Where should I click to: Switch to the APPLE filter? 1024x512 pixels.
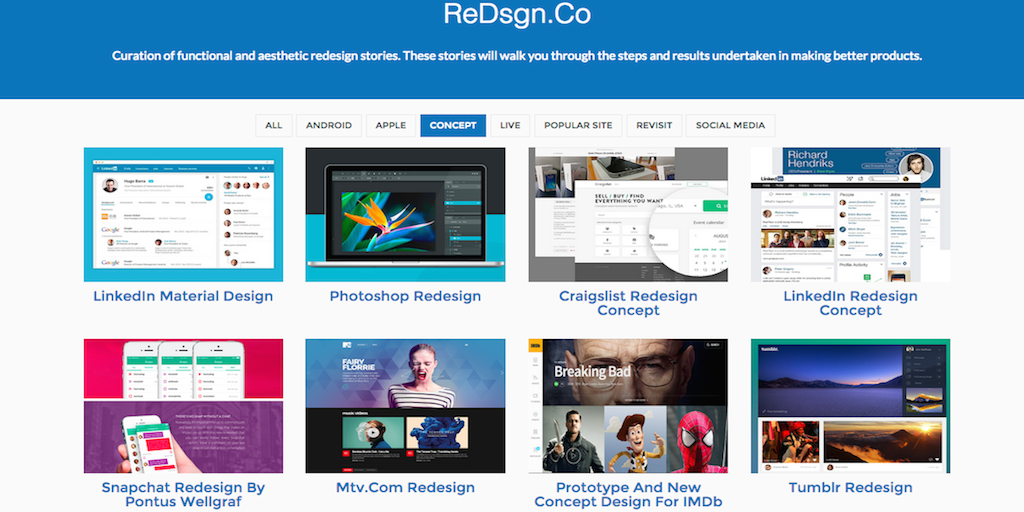pos(391,125)
